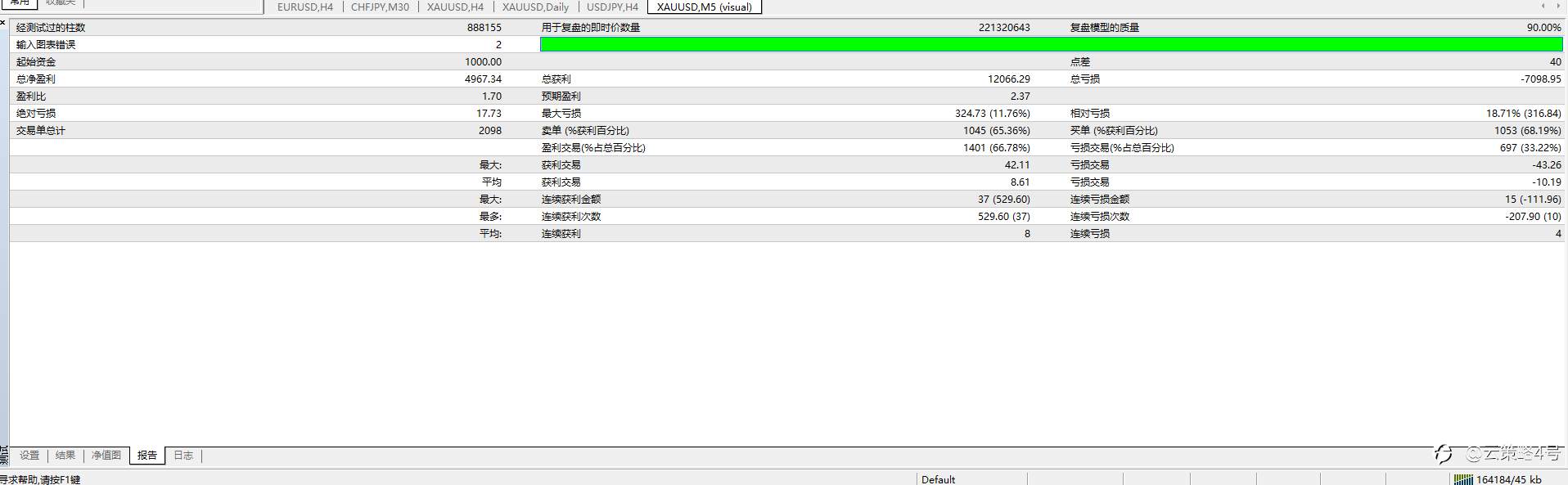
Task: Click the 复盘模型的质量 label
Action: [1105, 27]
